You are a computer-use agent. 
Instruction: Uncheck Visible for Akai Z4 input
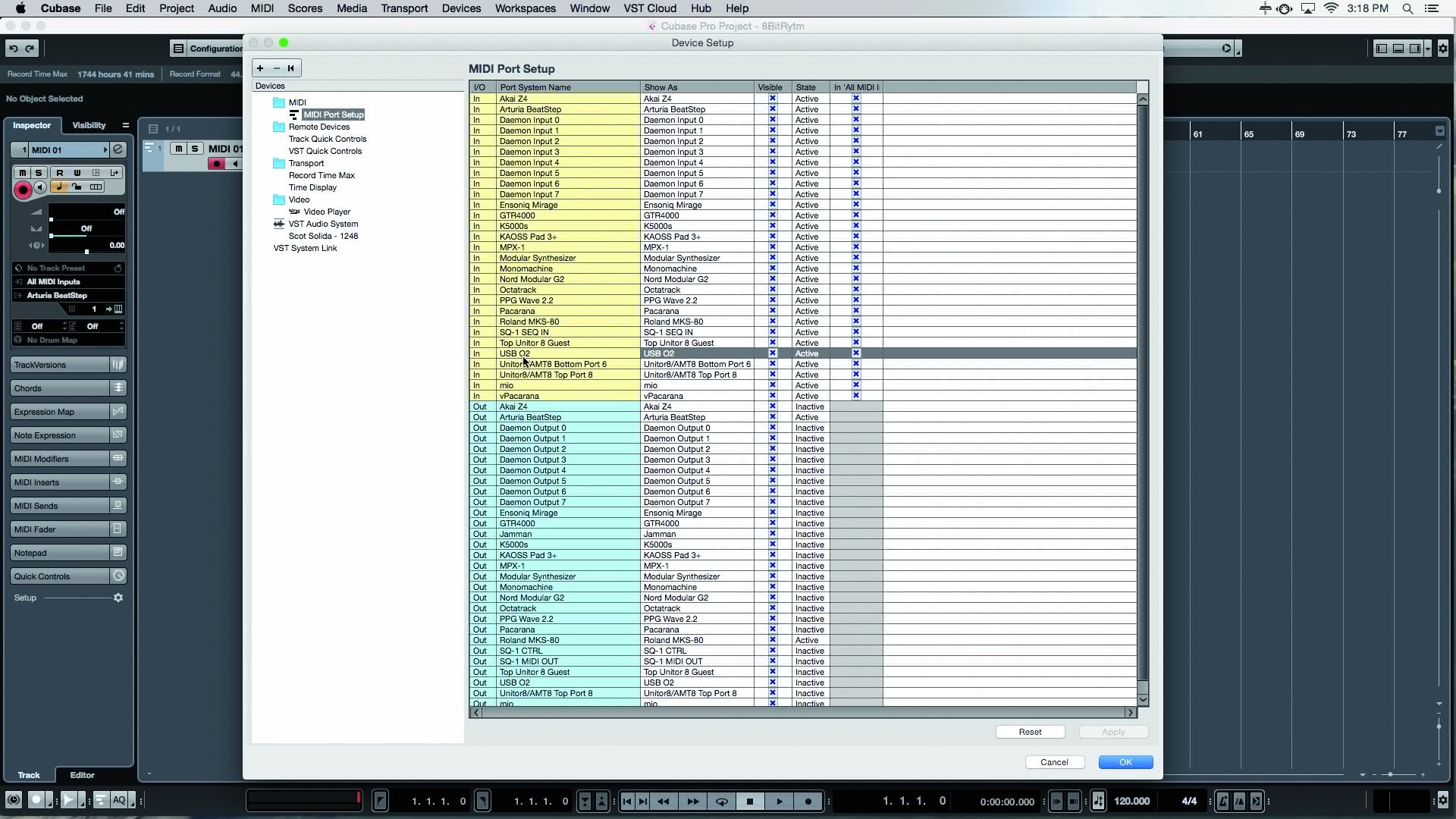coord(773,99)
